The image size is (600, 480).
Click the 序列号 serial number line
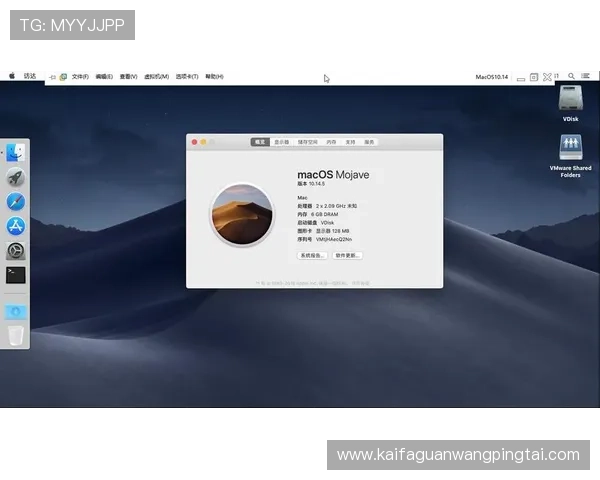click(x=325, y=240)
